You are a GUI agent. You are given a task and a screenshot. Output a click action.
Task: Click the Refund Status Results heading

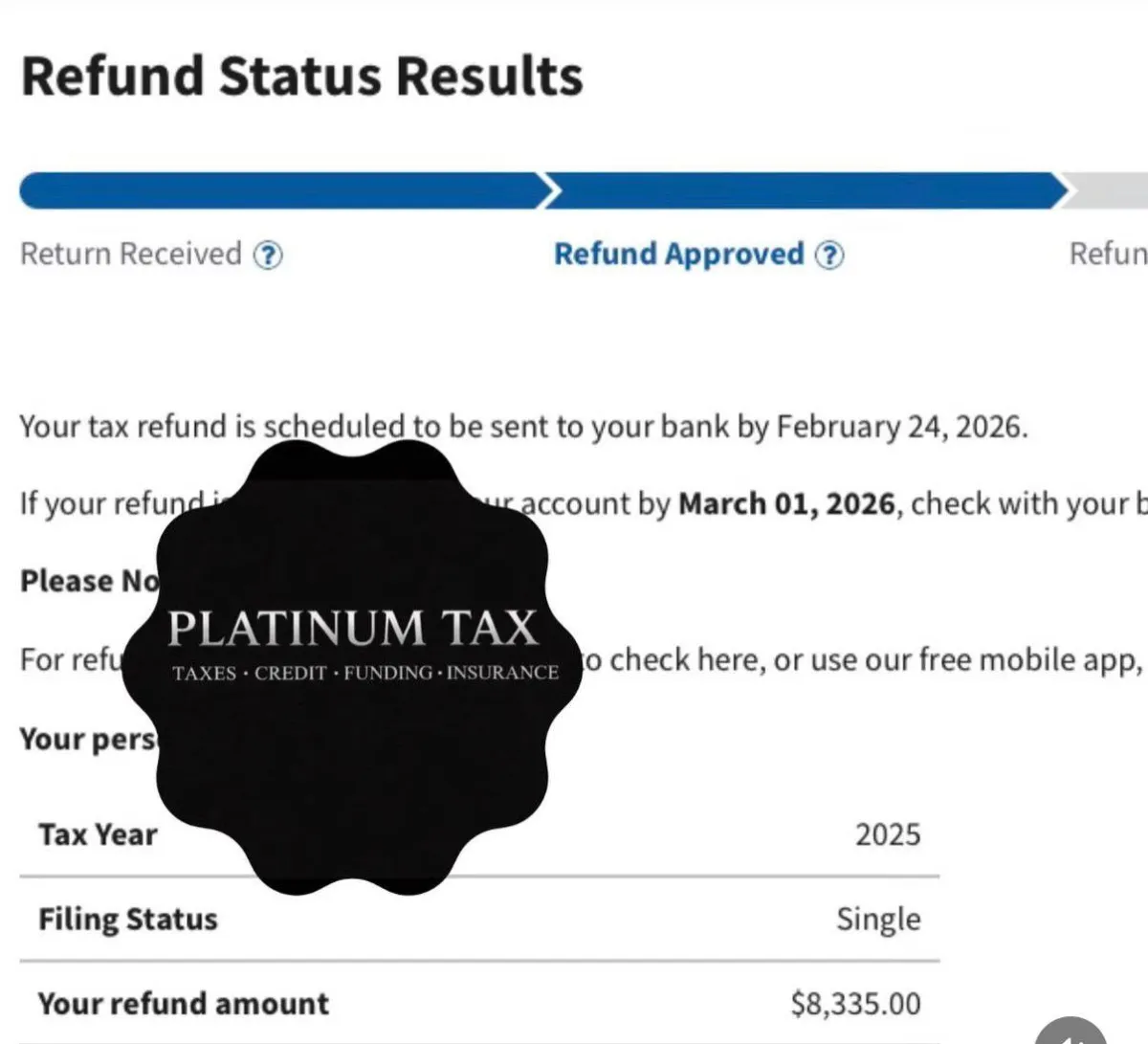click(x=302, y=77)
